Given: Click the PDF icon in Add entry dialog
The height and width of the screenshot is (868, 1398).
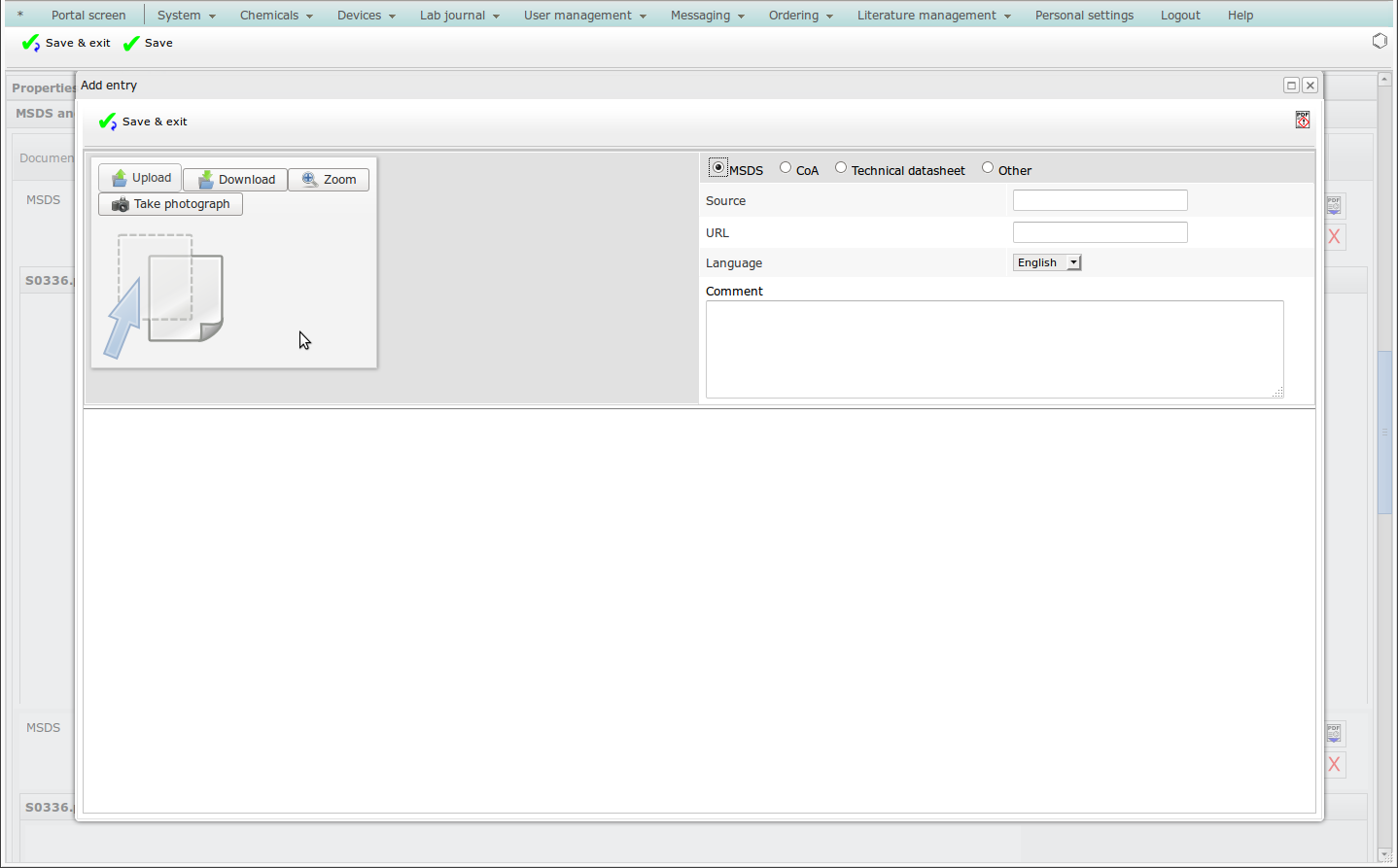Looking at the screenshot, I should (x=1303, y=120).
